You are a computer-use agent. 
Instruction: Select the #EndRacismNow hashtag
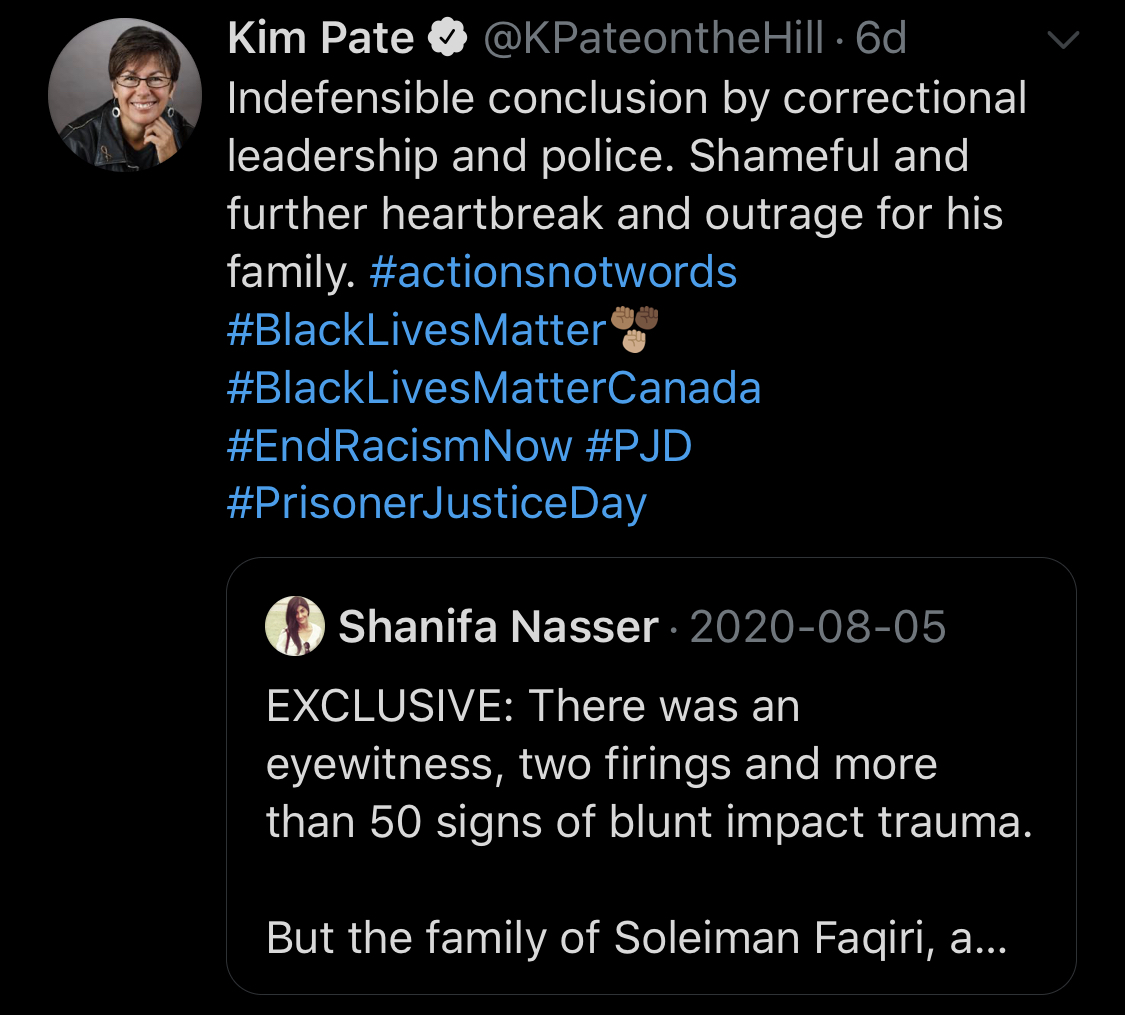(x=400, y=446)
